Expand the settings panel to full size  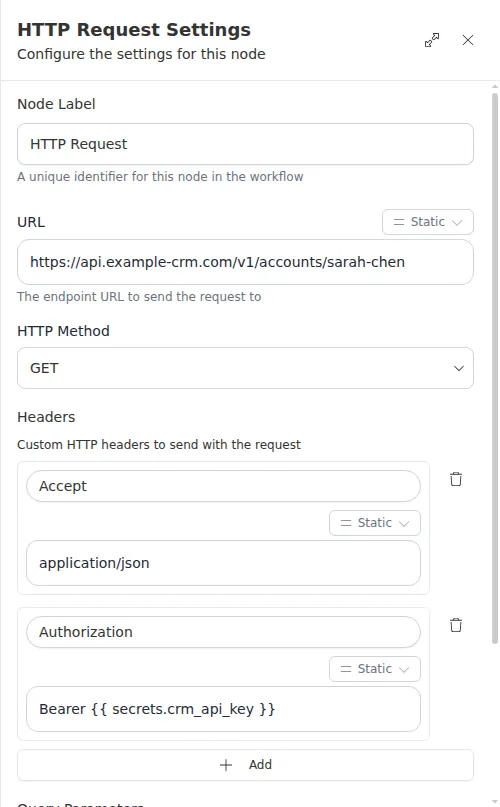click(x=432, y=40)
